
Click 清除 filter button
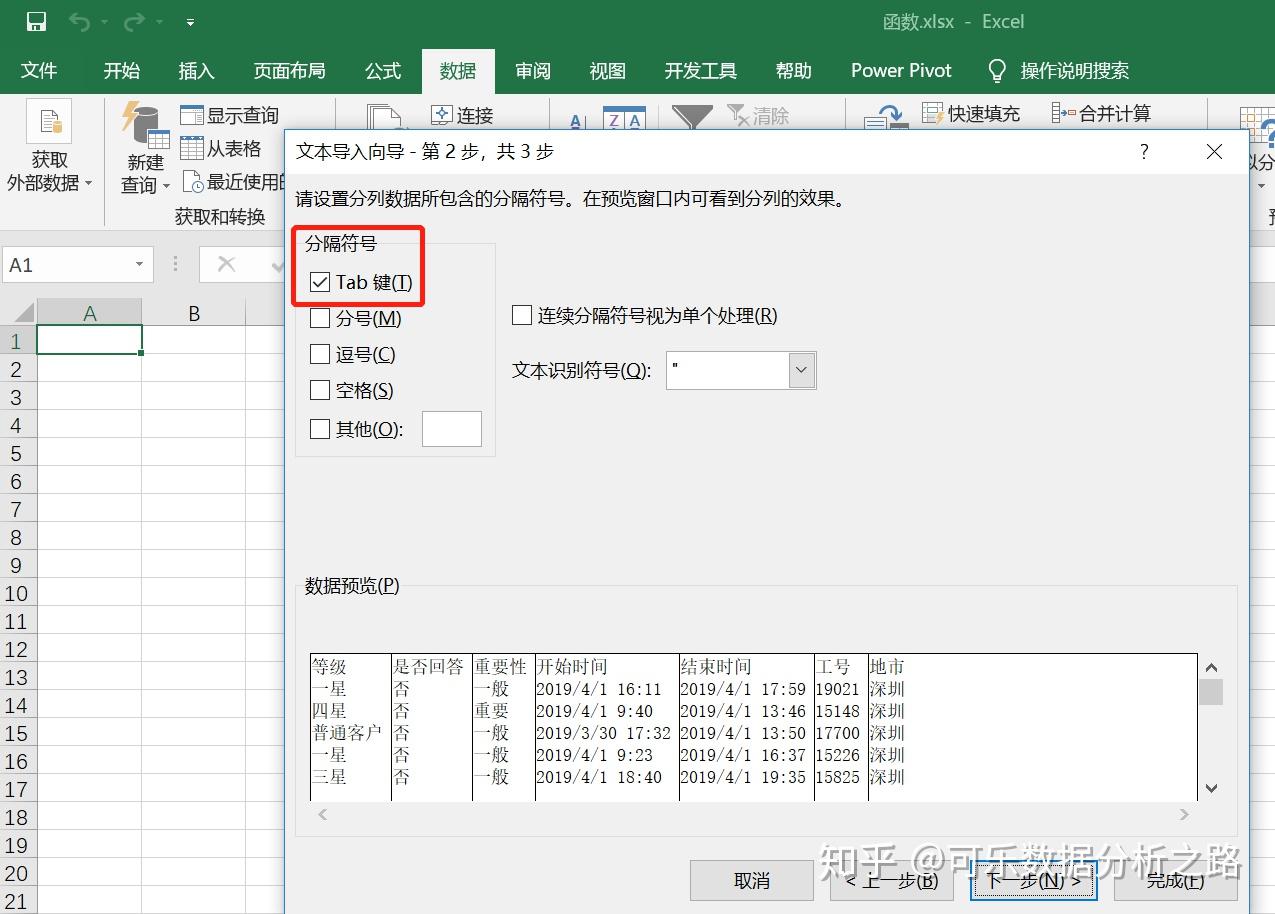(x=758, y=115)
